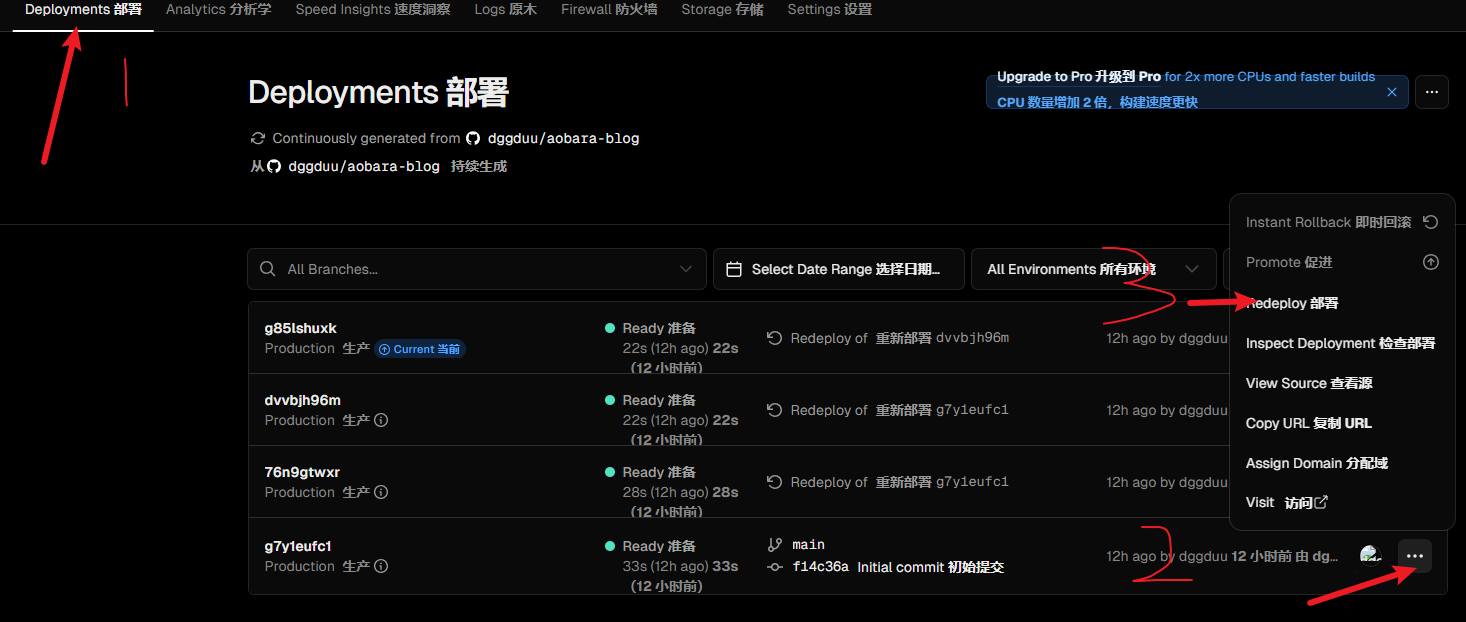Select Redeploy from the context menu

tap(1292, 303)
